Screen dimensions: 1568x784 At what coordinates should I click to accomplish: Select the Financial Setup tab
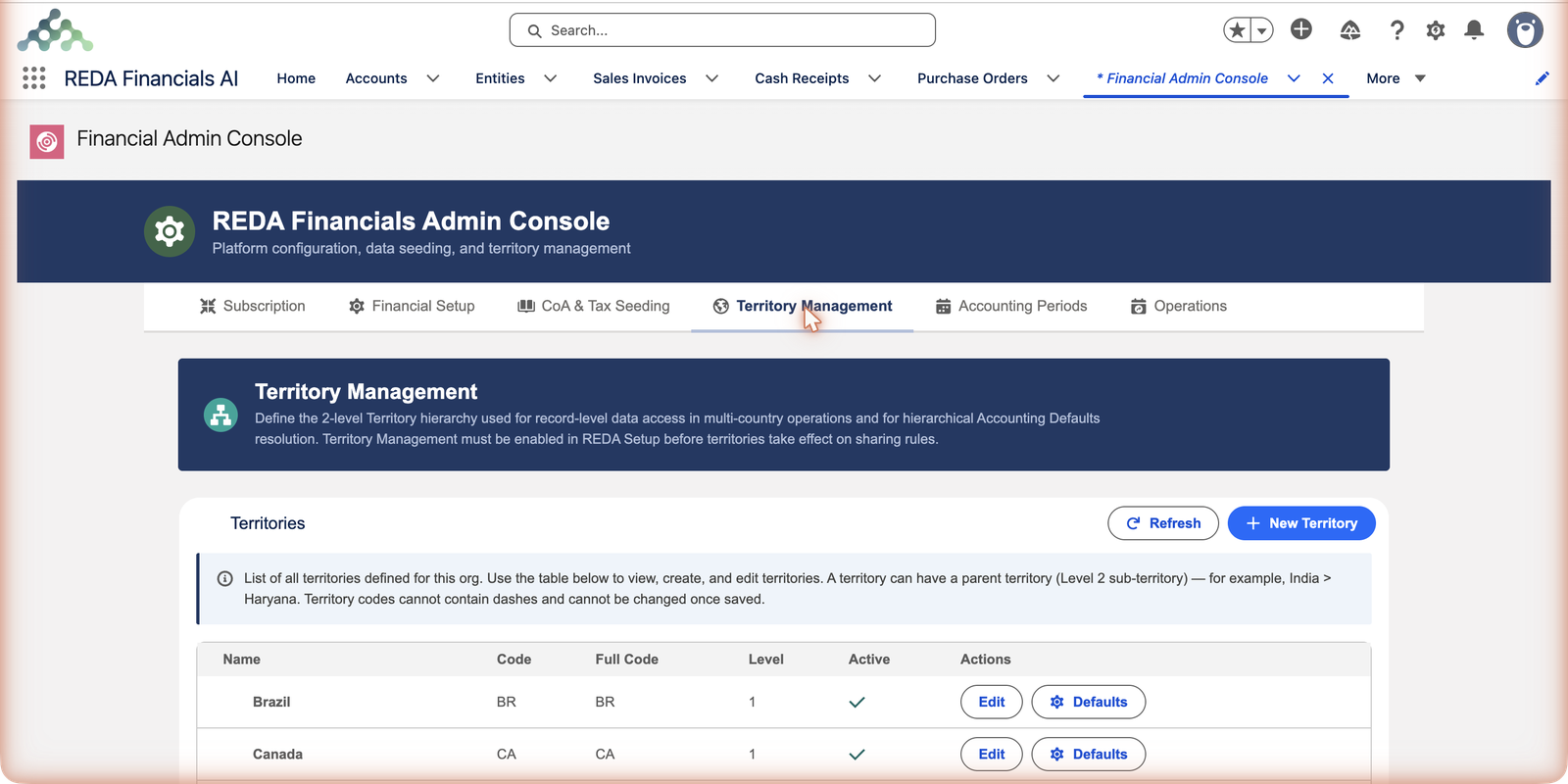(412, 306)
